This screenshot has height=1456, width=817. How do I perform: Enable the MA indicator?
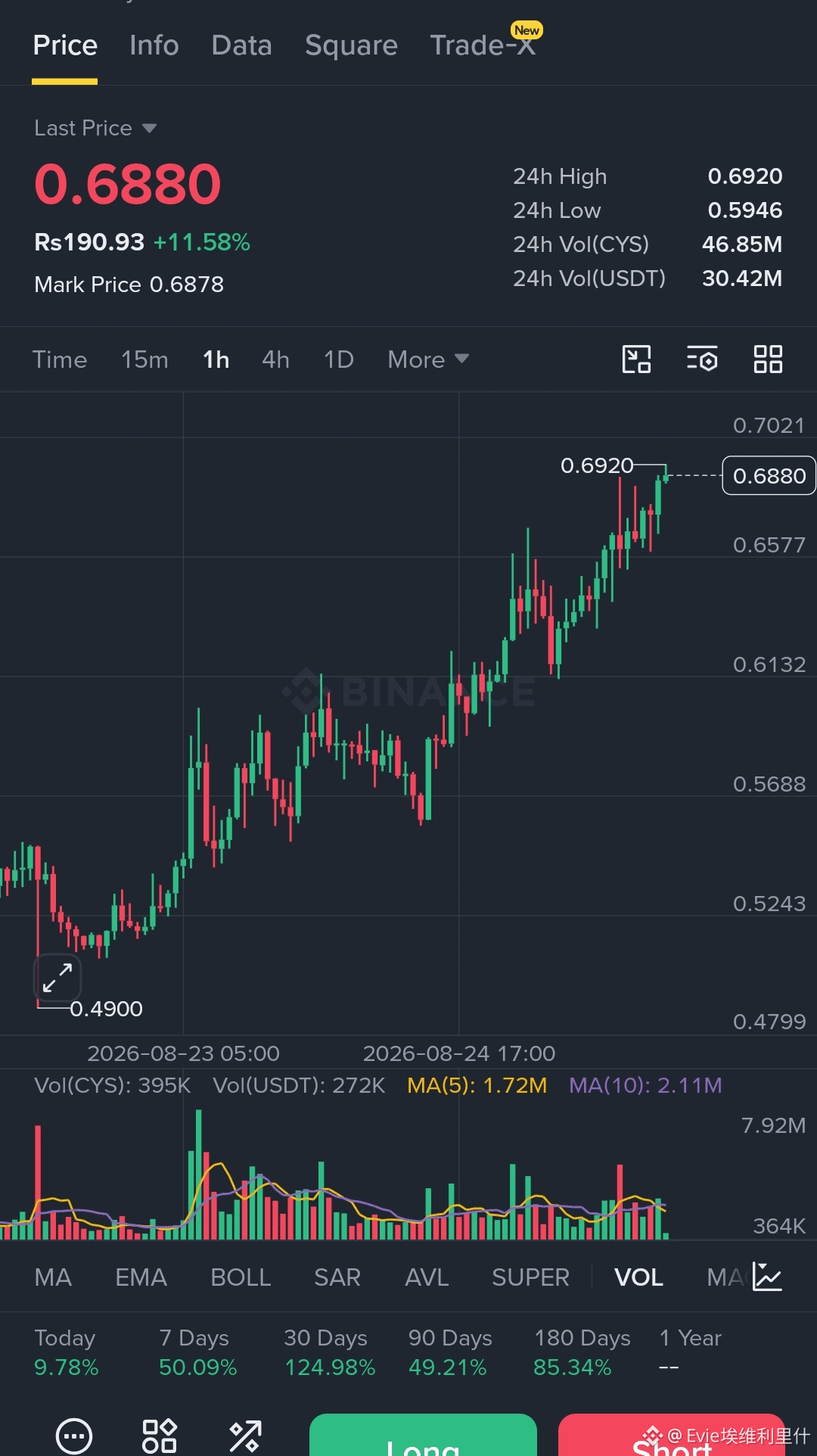53,1277
